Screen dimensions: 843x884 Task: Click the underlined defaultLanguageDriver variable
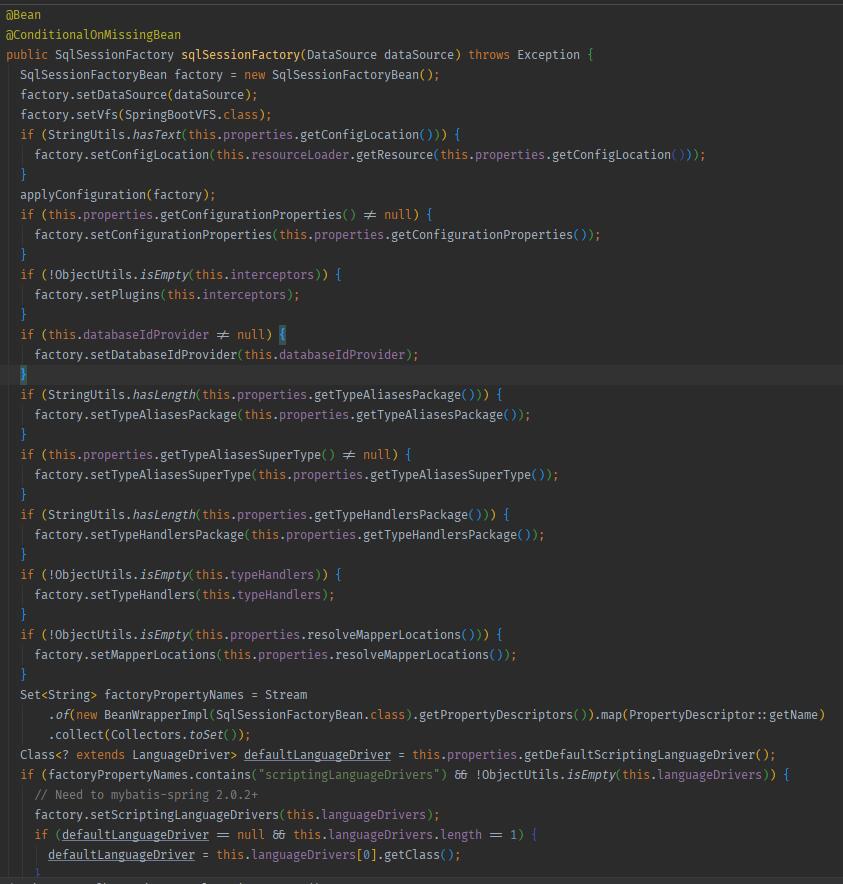(x=316, y=754)
